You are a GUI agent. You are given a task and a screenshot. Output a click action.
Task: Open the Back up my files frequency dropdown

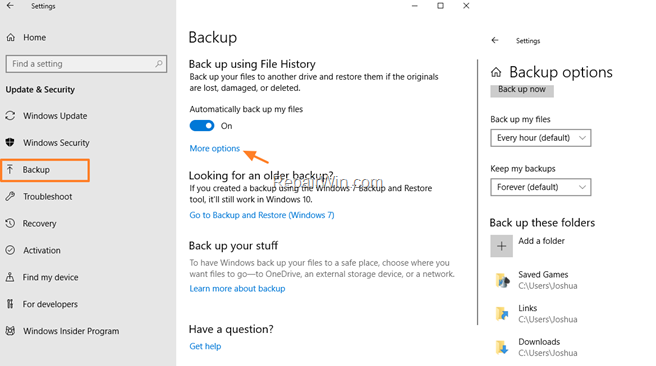(541, 138)
